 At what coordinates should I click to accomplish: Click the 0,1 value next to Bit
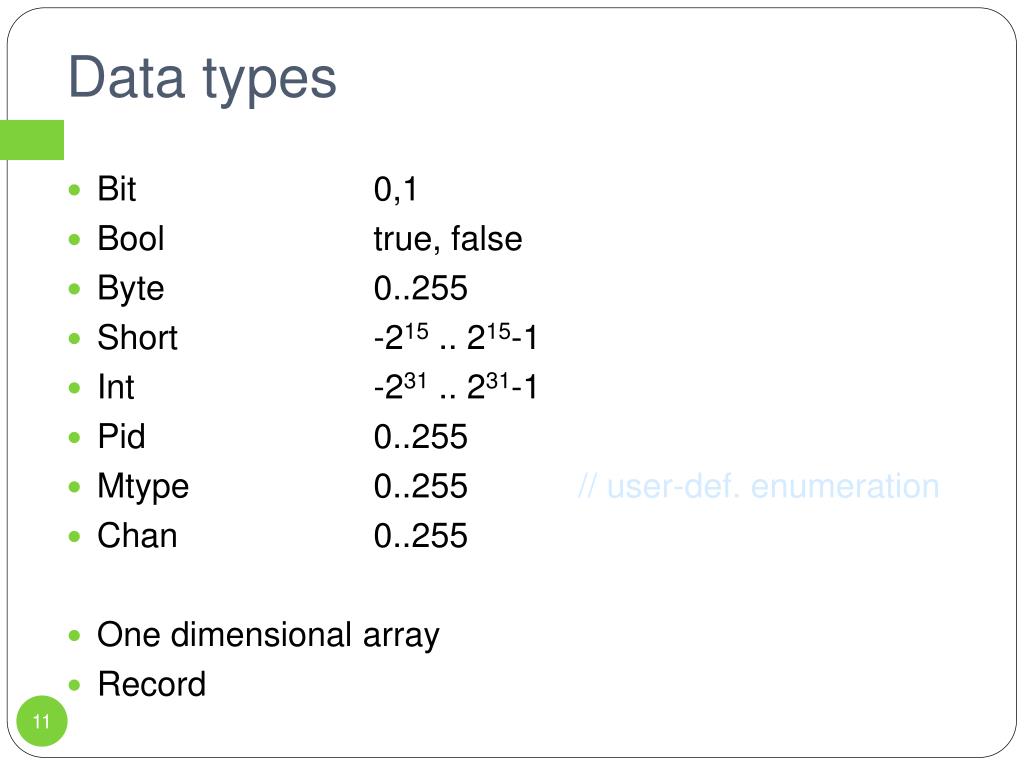tap(395, 190)
